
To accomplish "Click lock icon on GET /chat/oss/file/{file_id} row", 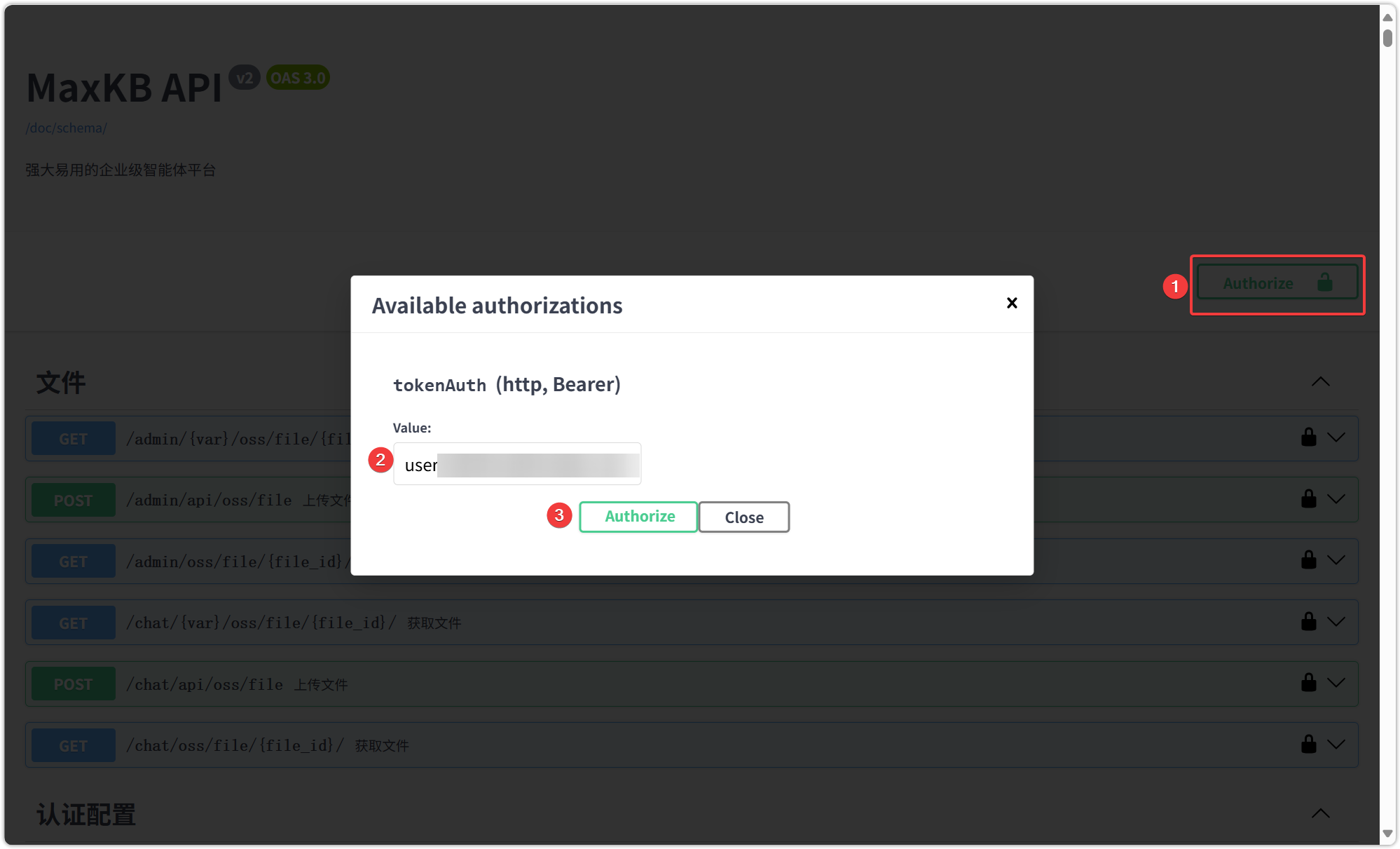I will click(1308, 745).
